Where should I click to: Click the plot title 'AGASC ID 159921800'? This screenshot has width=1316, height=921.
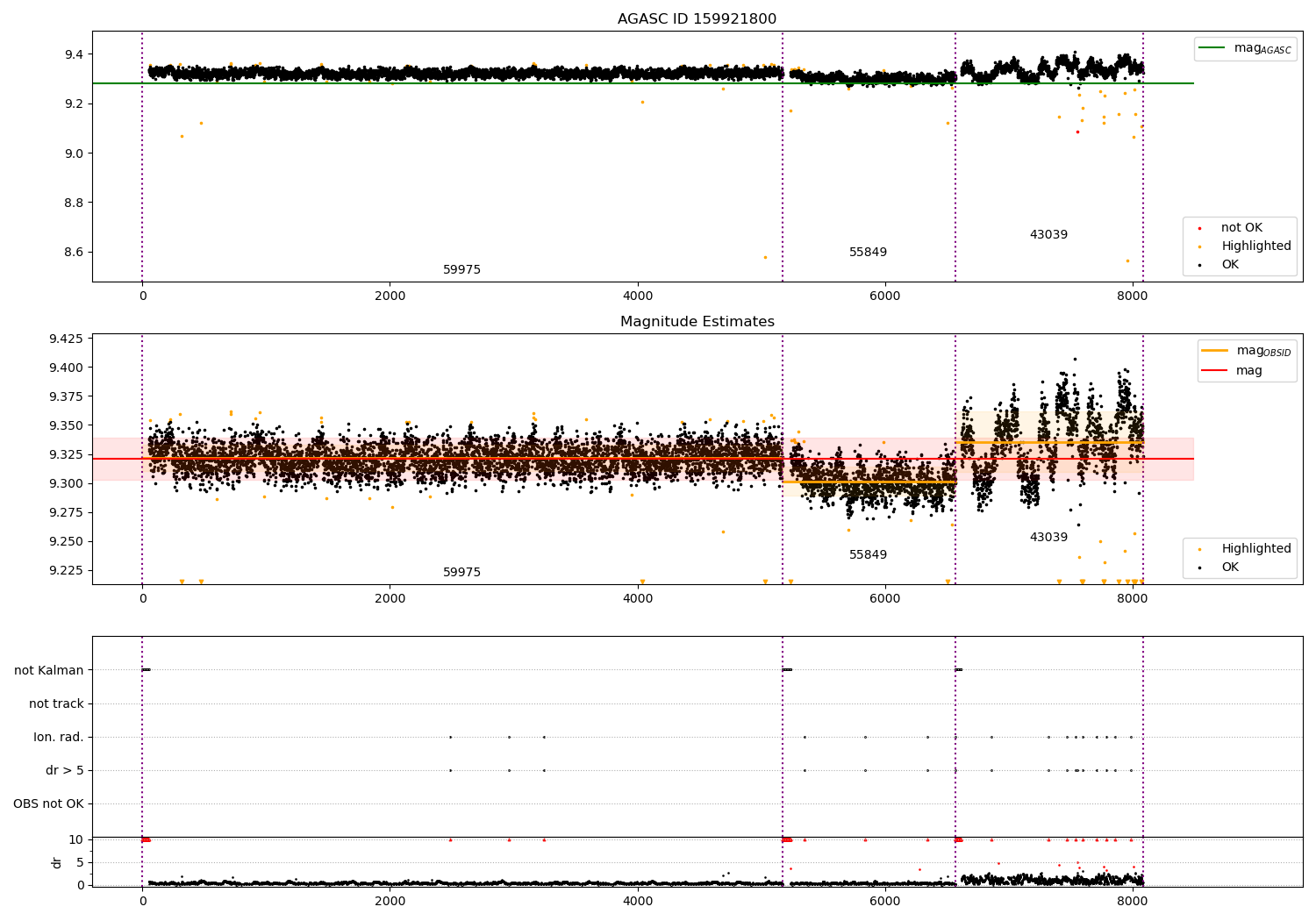697,19
